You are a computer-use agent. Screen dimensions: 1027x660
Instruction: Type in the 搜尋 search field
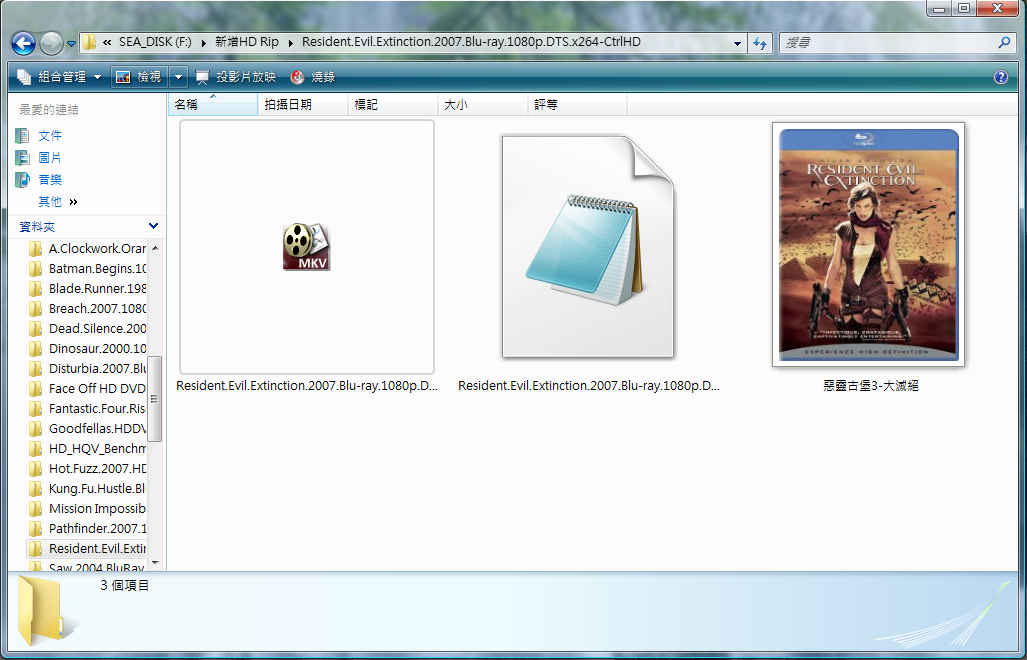pos(885,43)
